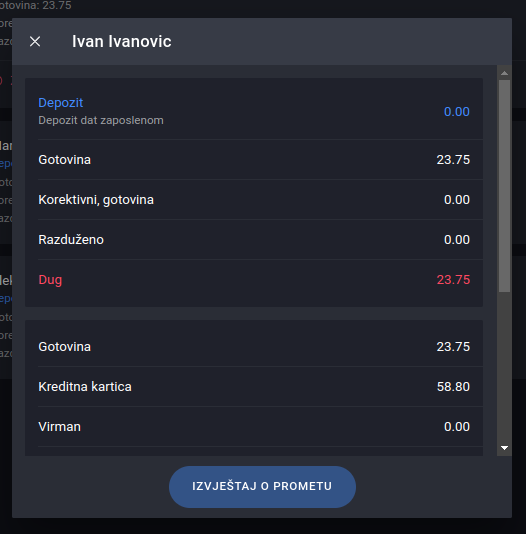Image resolution: width=526 pixels, height=534 pixels.
Task: Click the Virman amount 0.00
Action: [x=457, y=427]
